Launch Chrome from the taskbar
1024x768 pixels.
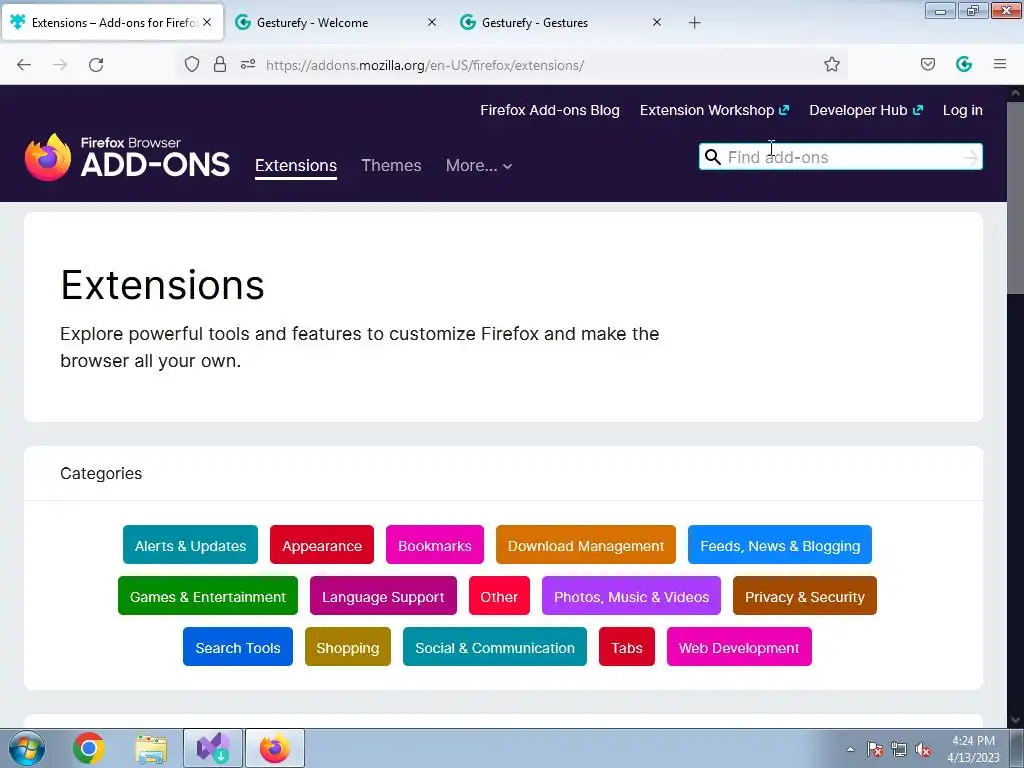(x=89, y=748)
